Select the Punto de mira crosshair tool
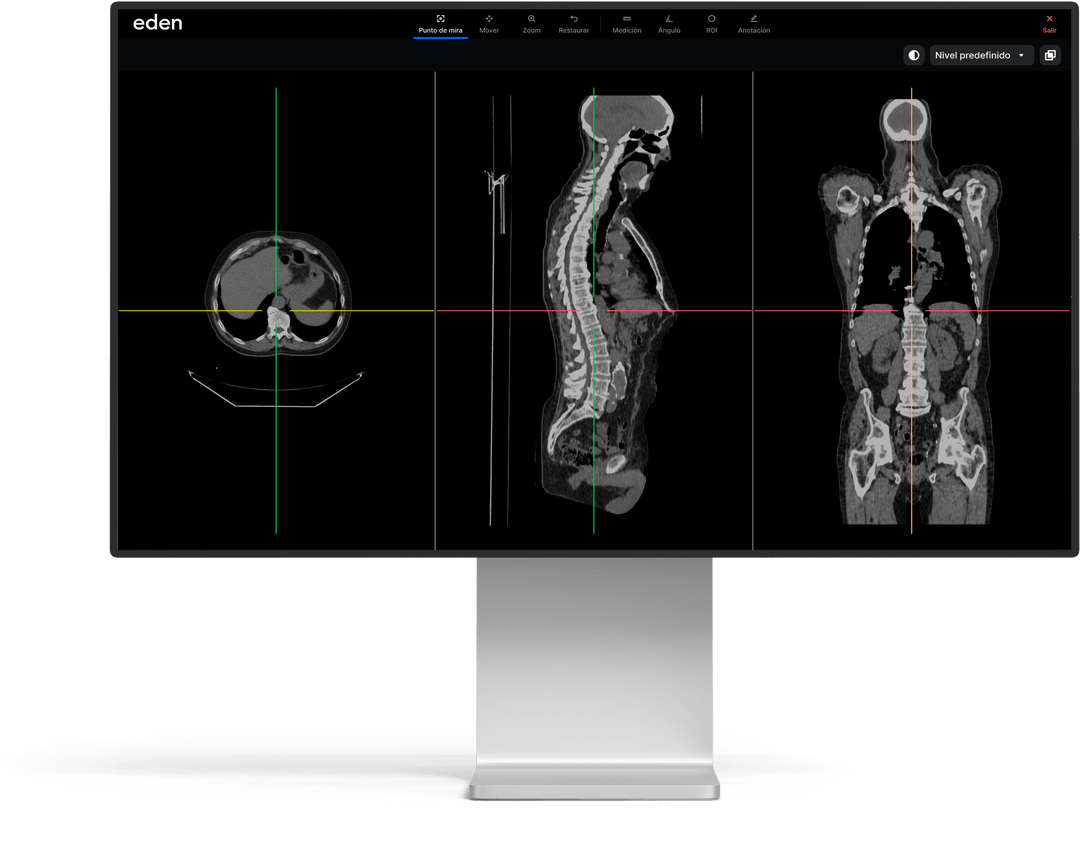 pos(440,24)
